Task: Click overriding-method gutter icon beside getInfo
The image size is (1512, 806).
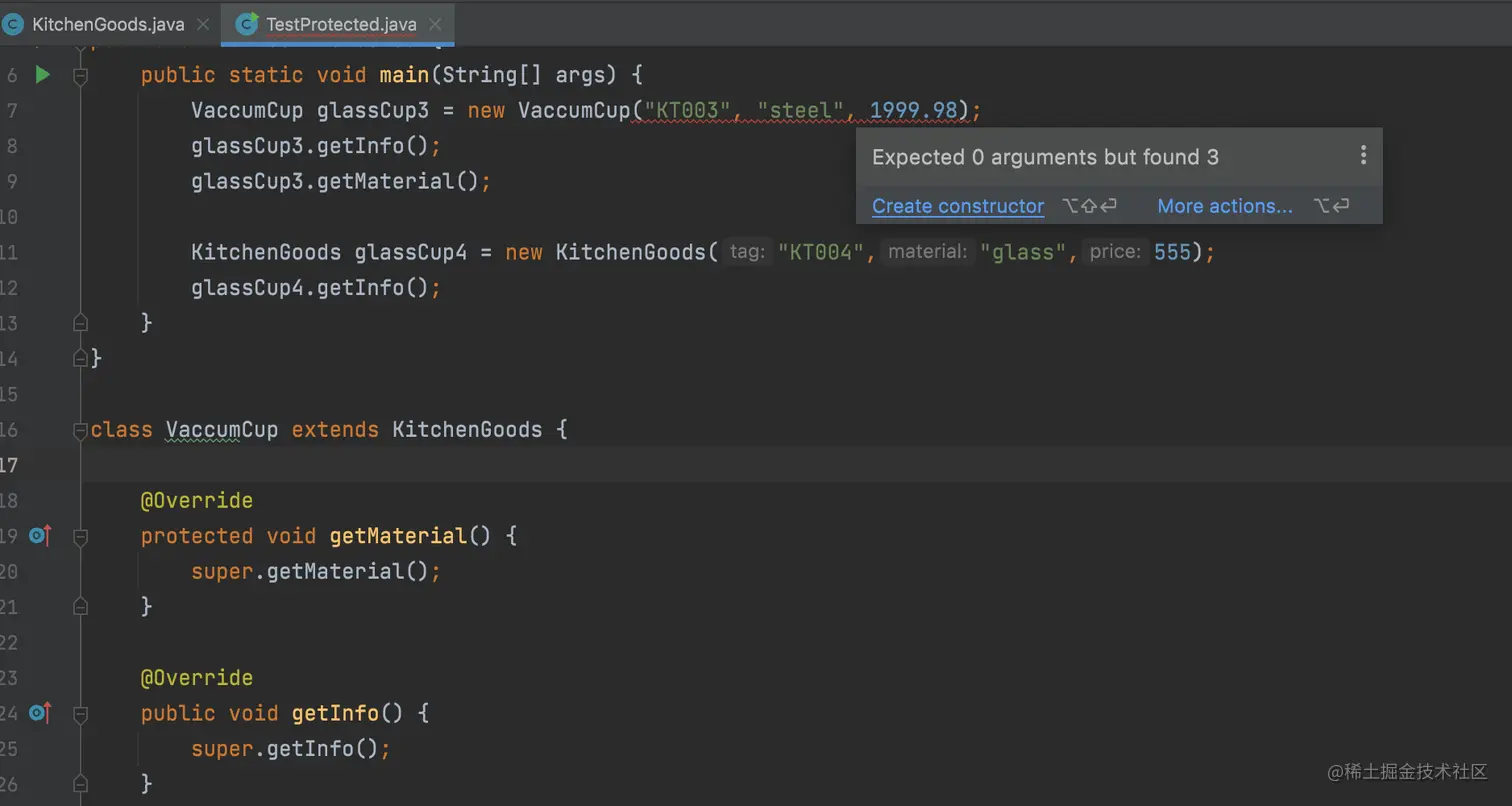Action: tap(39, 713)
